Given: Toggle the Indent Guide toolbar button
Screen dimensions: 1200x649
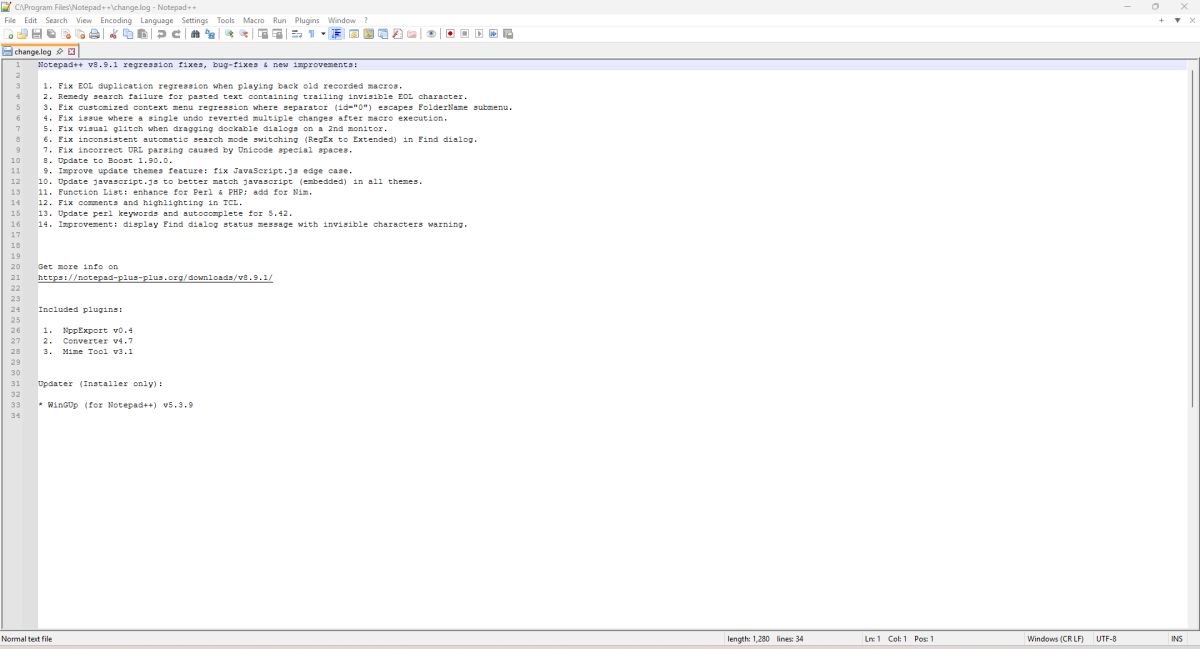Looking at the screenshot, I should pyautogui.click(x=337, y=33).
